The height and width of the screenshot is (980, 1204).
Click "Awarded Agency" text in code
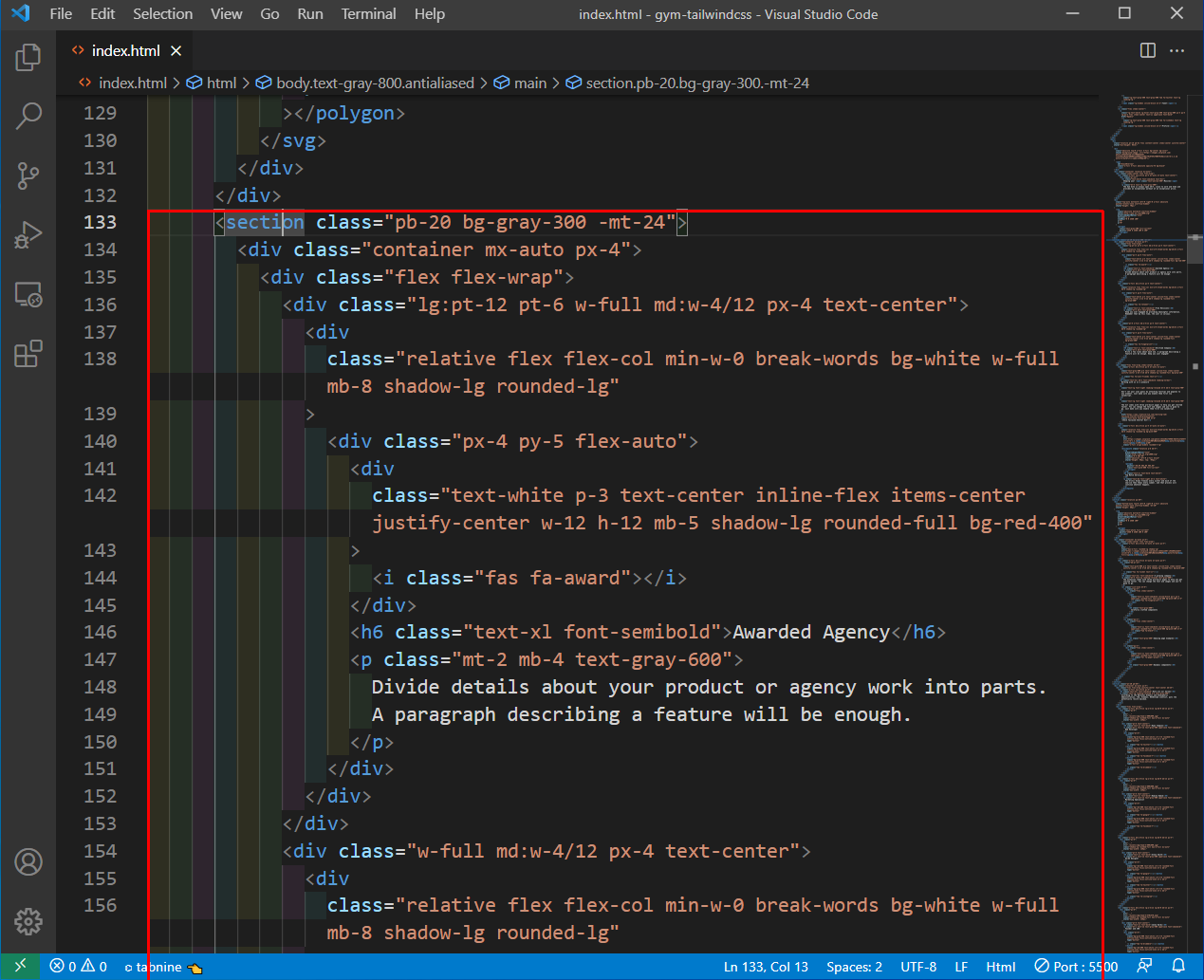point(811,632)
